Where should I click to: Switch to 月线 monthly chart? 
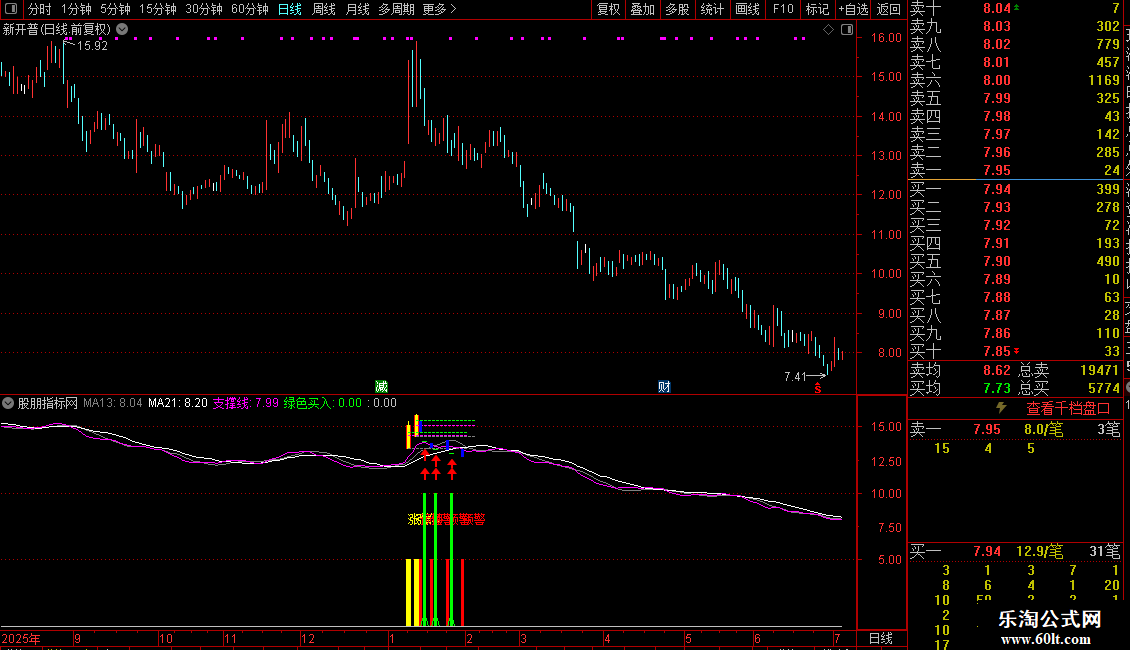pos(357,9)
